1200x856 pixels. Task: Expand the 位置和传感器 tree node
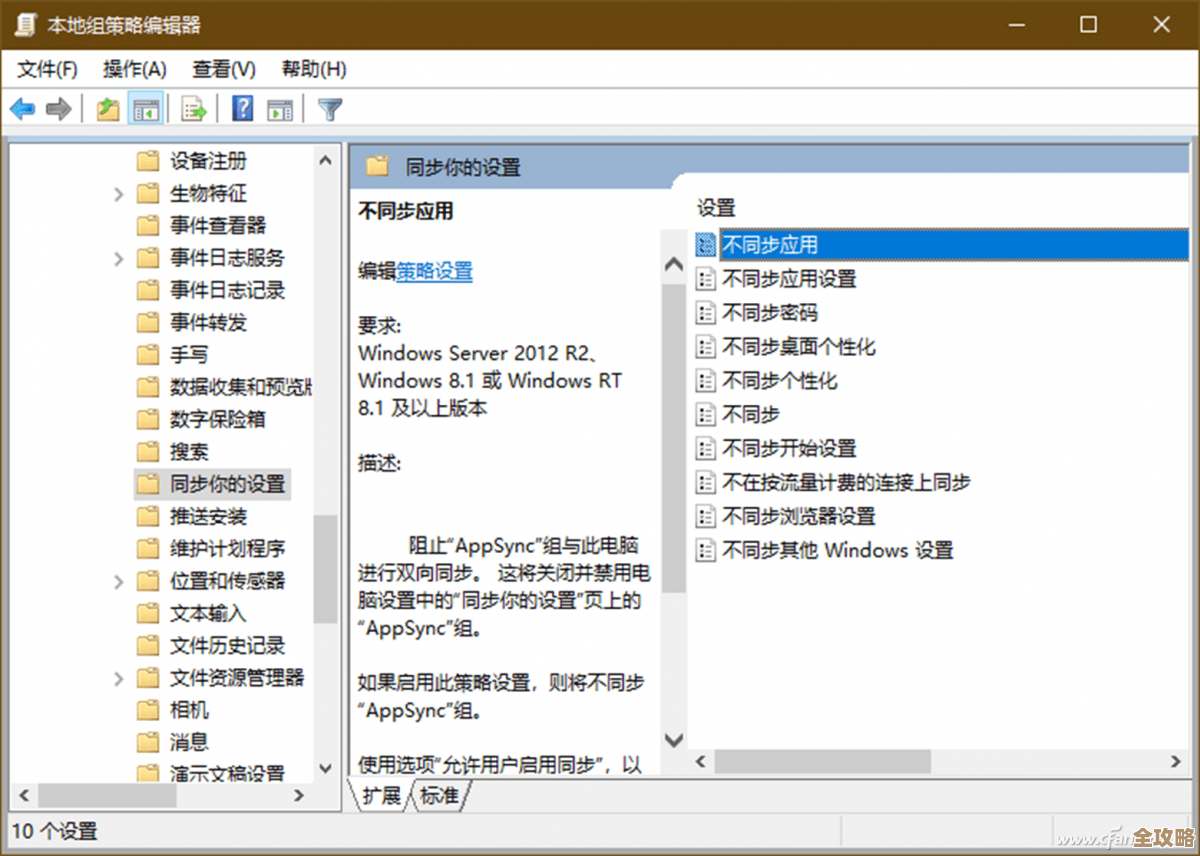click(x=120, y=580)
